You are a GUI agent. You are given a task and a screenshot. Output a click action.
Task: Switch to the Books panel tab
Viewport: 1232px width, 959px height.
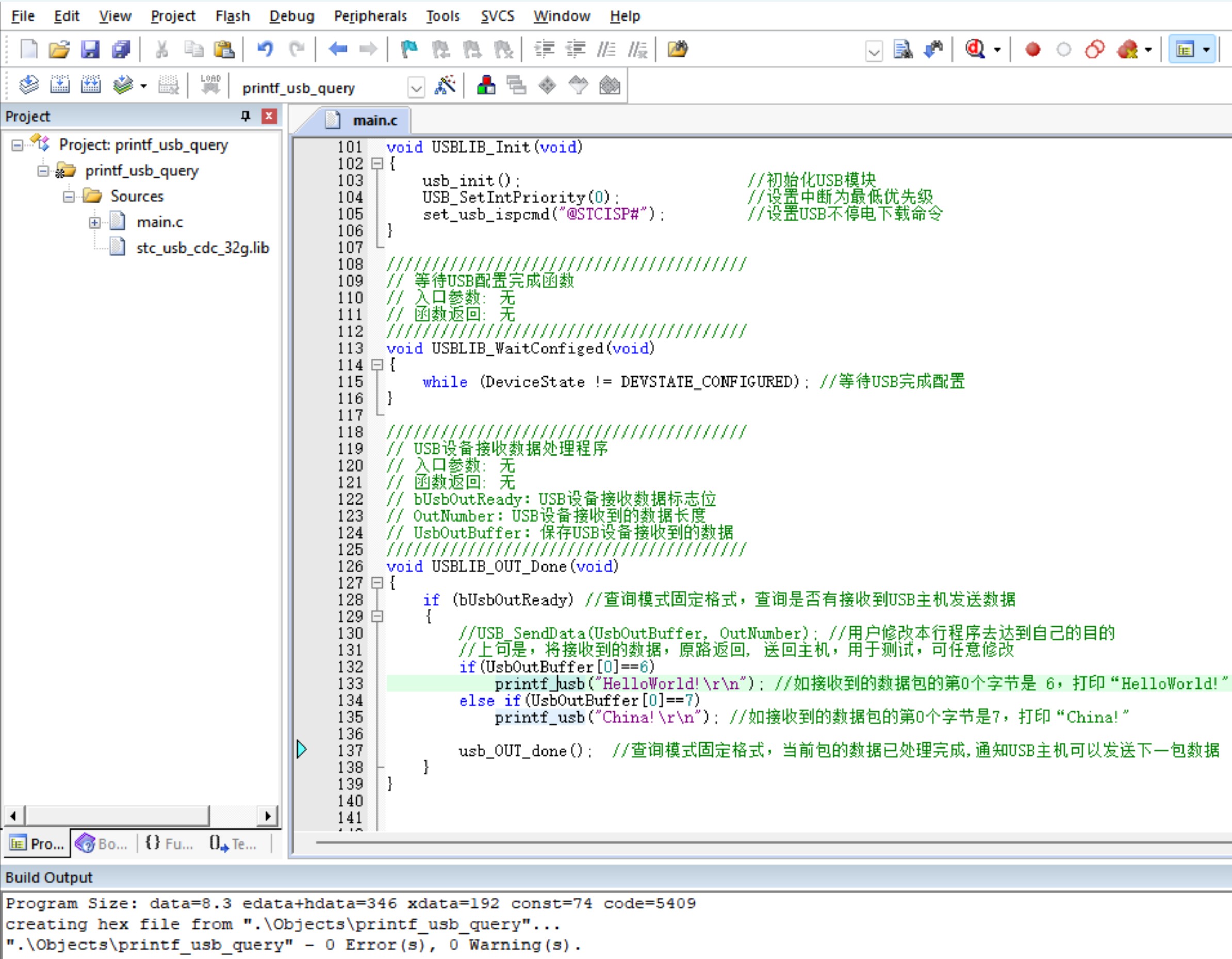(103, 844)
